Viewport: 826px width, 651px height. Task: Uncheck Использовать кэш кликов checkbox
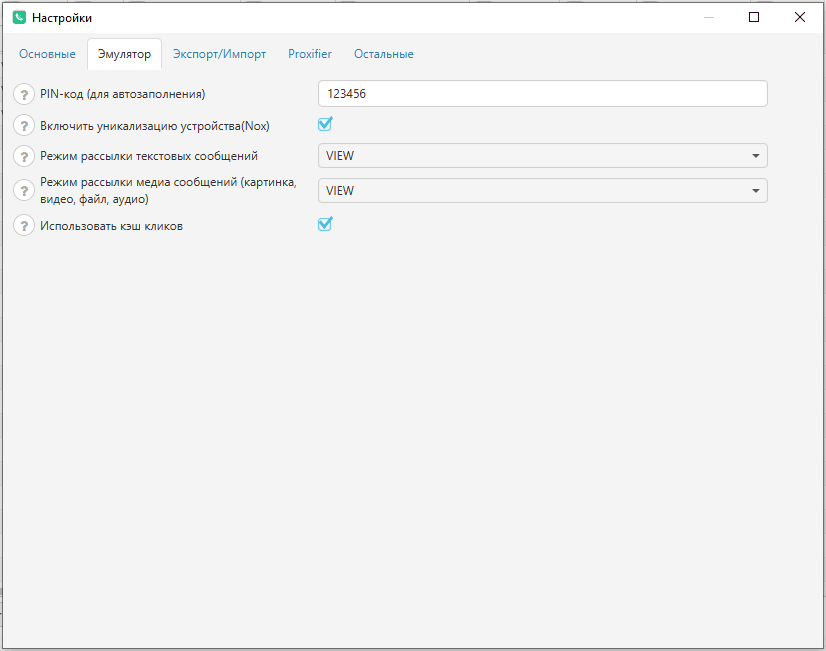click(x=325, y=224)
